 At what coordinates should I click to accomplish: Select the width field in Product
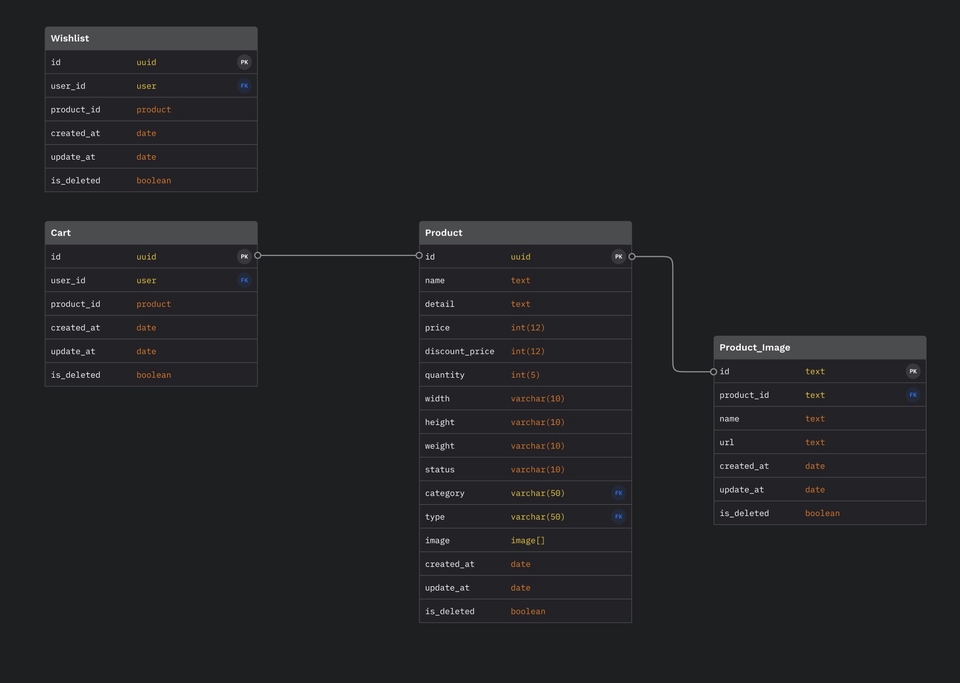click(525, 398)
